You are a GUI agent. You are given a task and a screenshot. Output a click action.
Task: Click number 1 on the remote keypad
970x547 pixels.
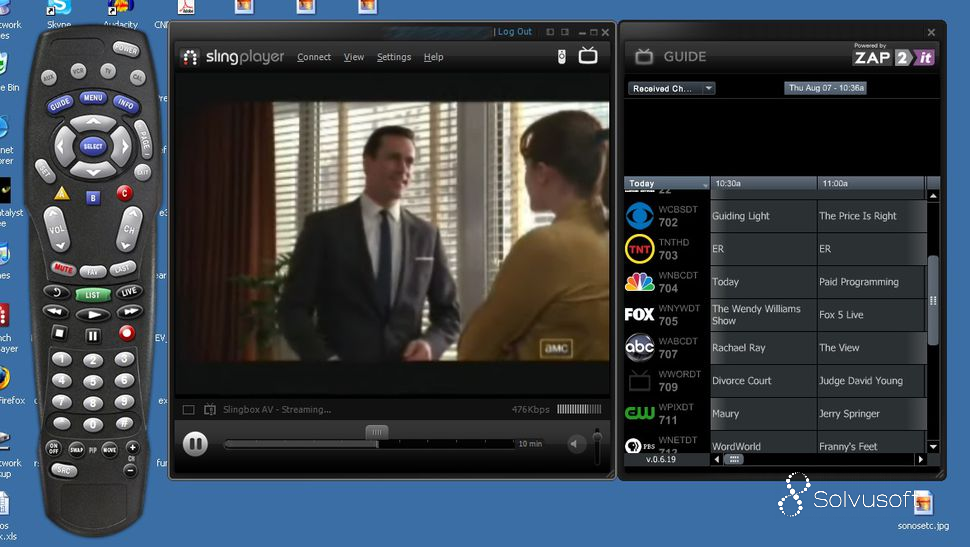click(x=61, y=358)
